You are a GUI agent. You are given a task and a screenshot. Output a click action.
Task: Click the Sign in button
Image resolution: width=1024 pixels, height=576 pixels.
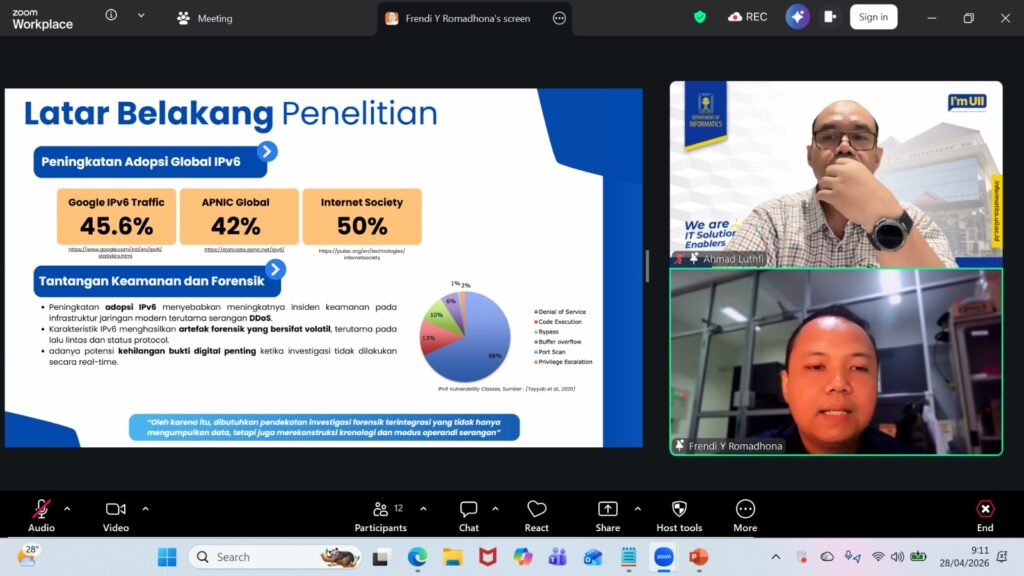point(873,17)
